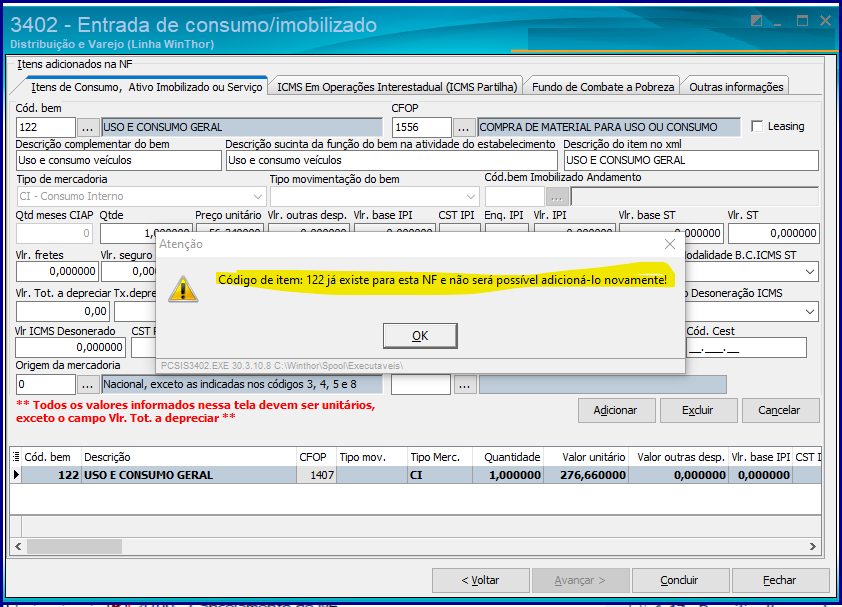Viewport: 842px width, 607px height.
Task: Open the Desoneração ICMS dropdown
Action: point(810,312)
